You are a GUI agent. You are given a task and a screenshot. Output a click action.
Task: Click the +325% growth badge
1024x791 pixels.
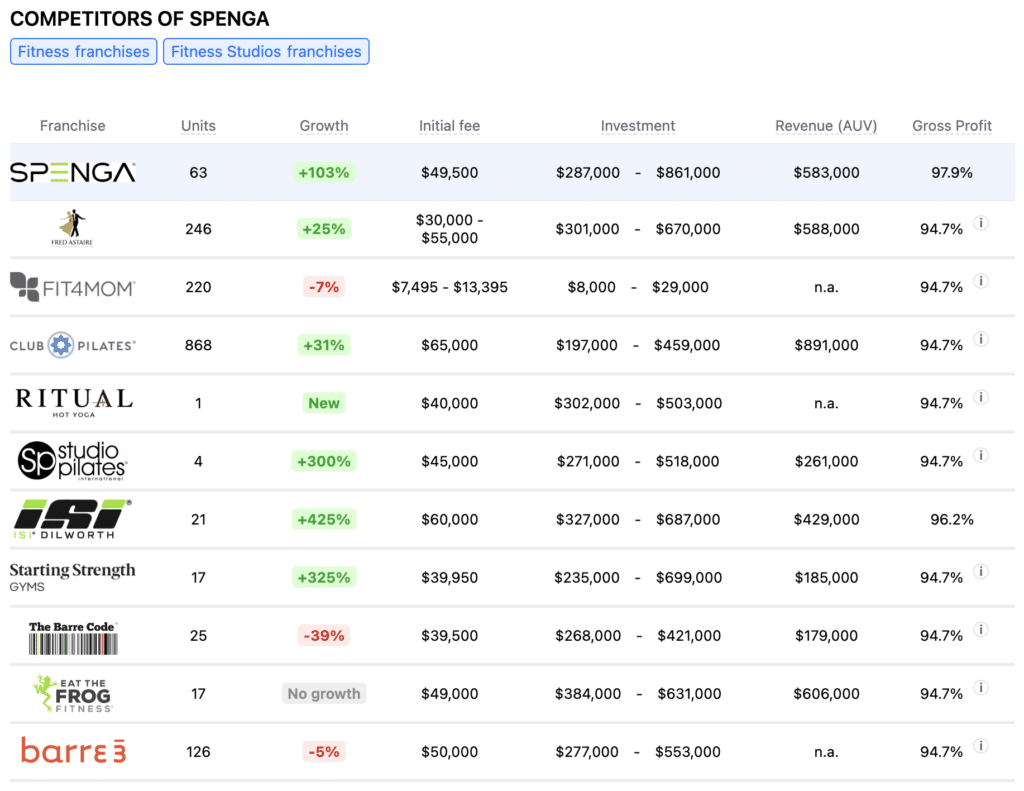[324, 577]
